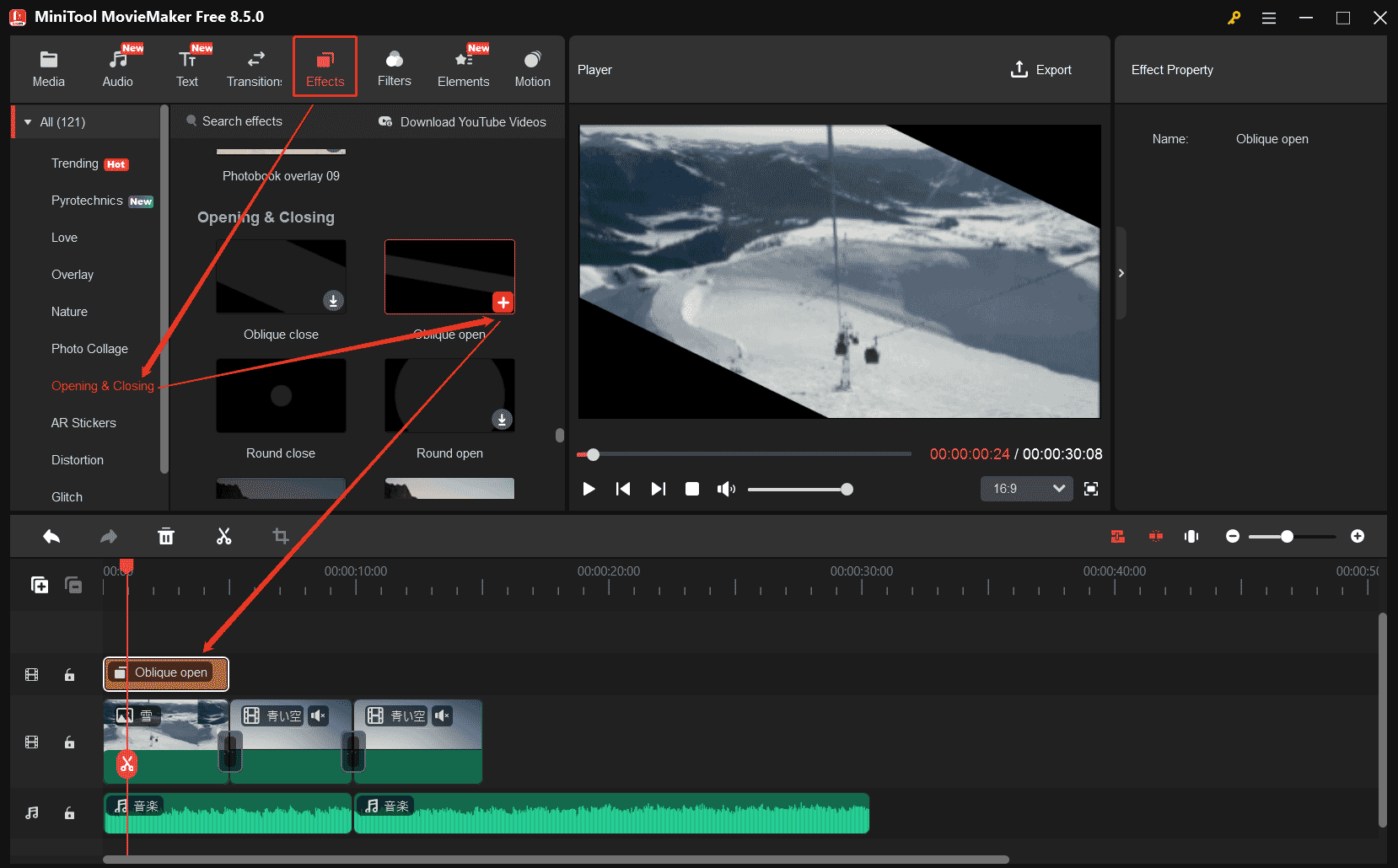Toggle the player mute speaker icon
This screenshot has height=868, width=1398.
726,489
